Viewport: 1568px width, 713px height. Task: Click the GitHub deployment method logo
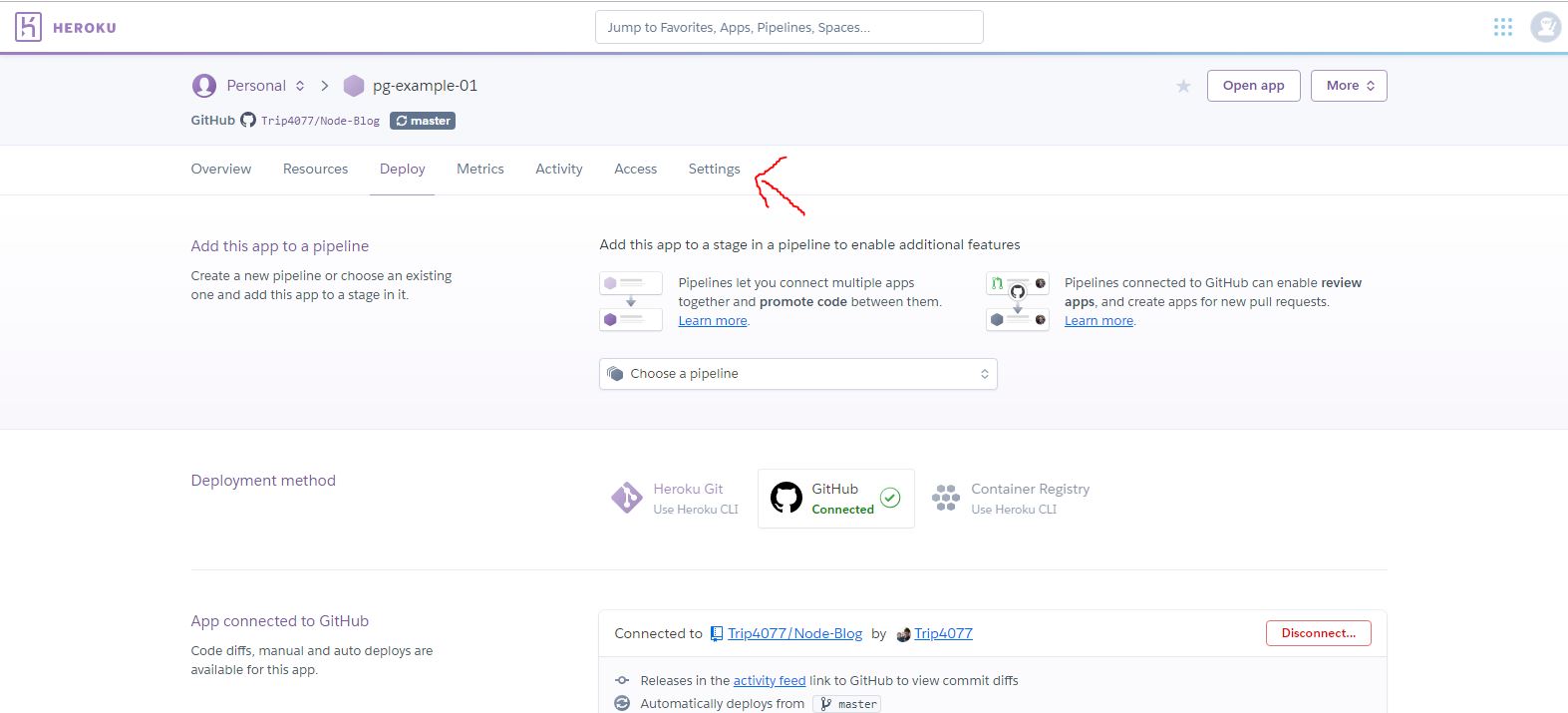(x=786, y=497)
